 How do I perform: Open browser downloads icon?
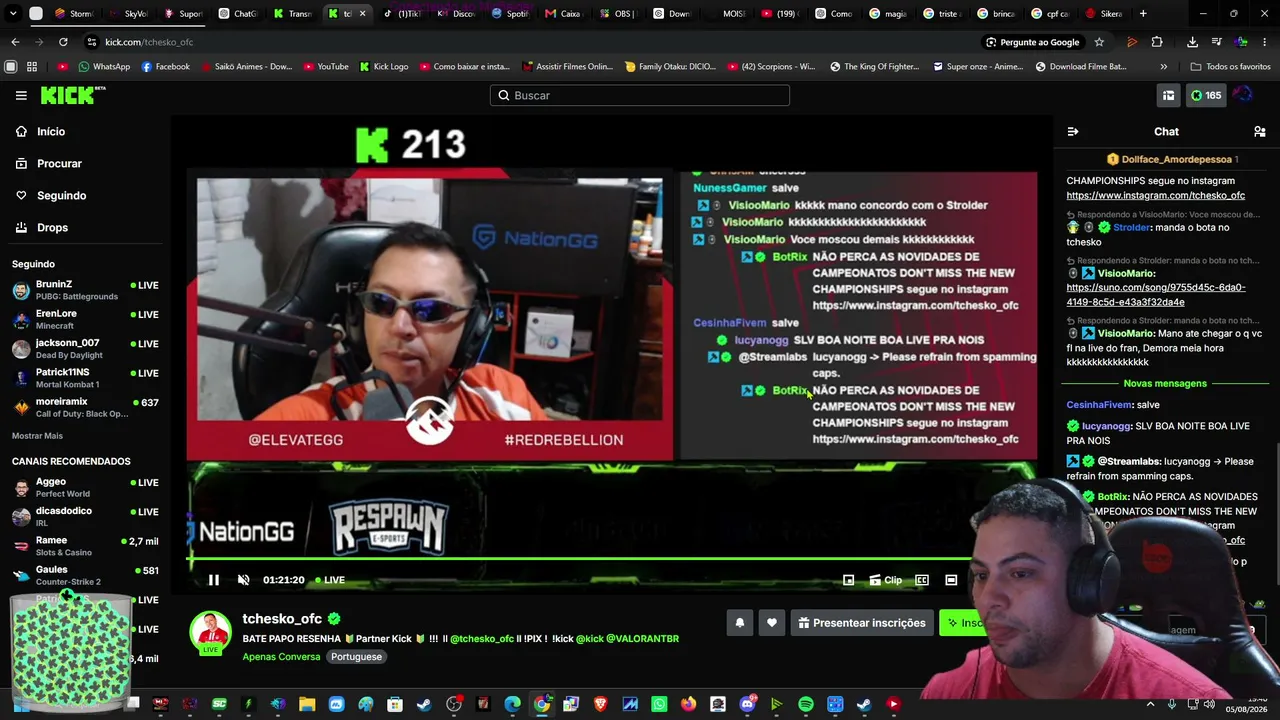point(1192,42)
